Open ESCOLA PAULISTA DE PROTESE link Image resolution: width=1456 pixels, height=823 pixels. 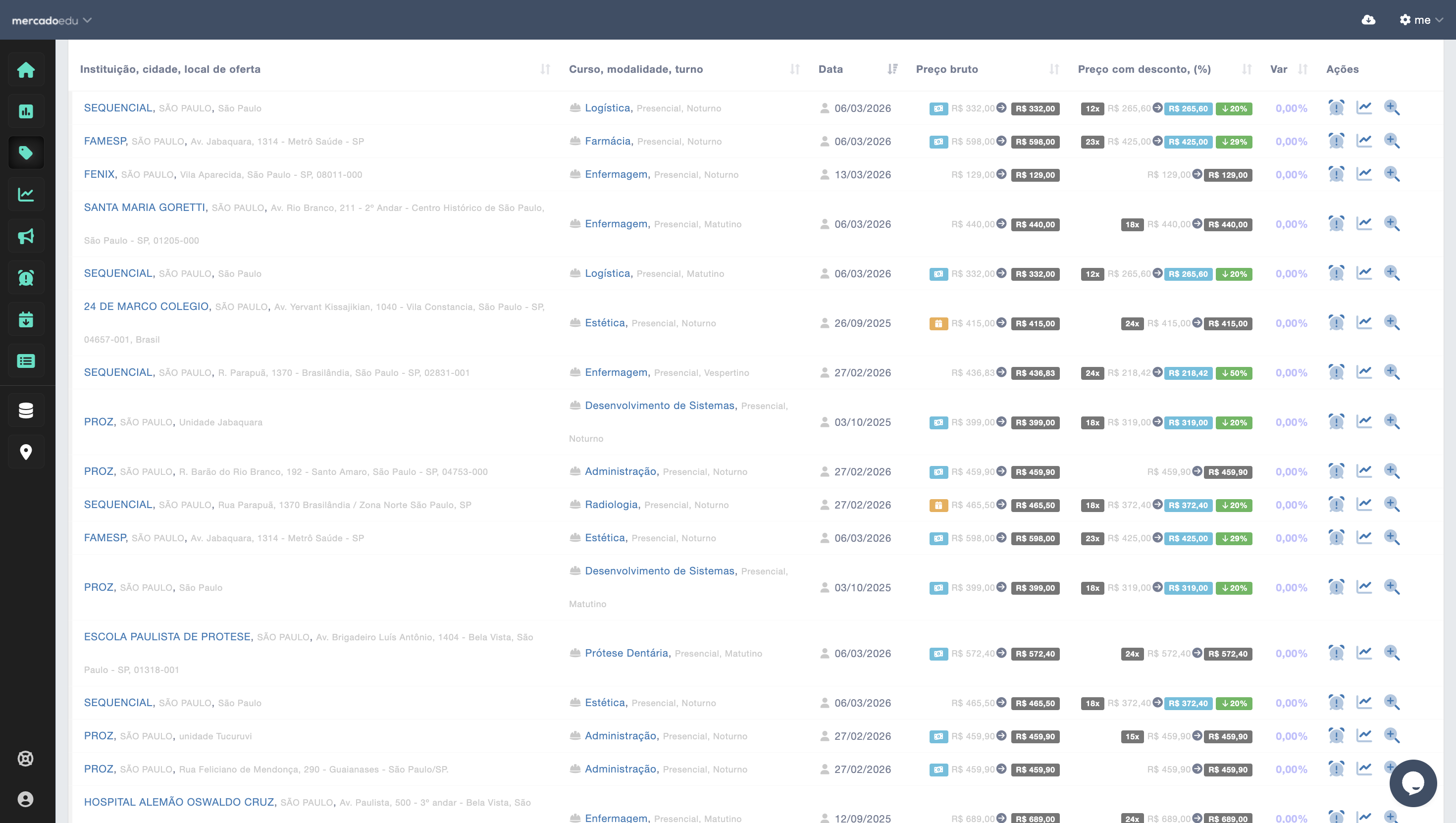point(168,636)
